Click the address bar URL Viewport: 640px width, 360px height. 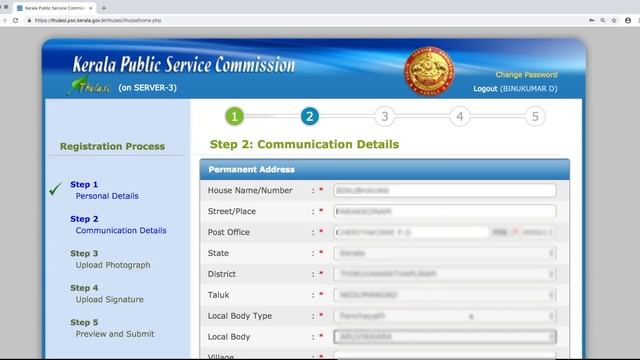[x=98, y=20]
